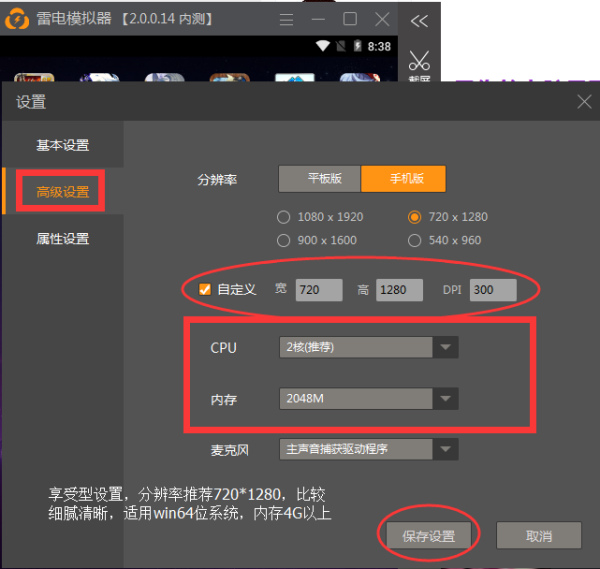Expand the CPU dropdown arrow
Screen dimensions: 600x569
pos(445,347)
